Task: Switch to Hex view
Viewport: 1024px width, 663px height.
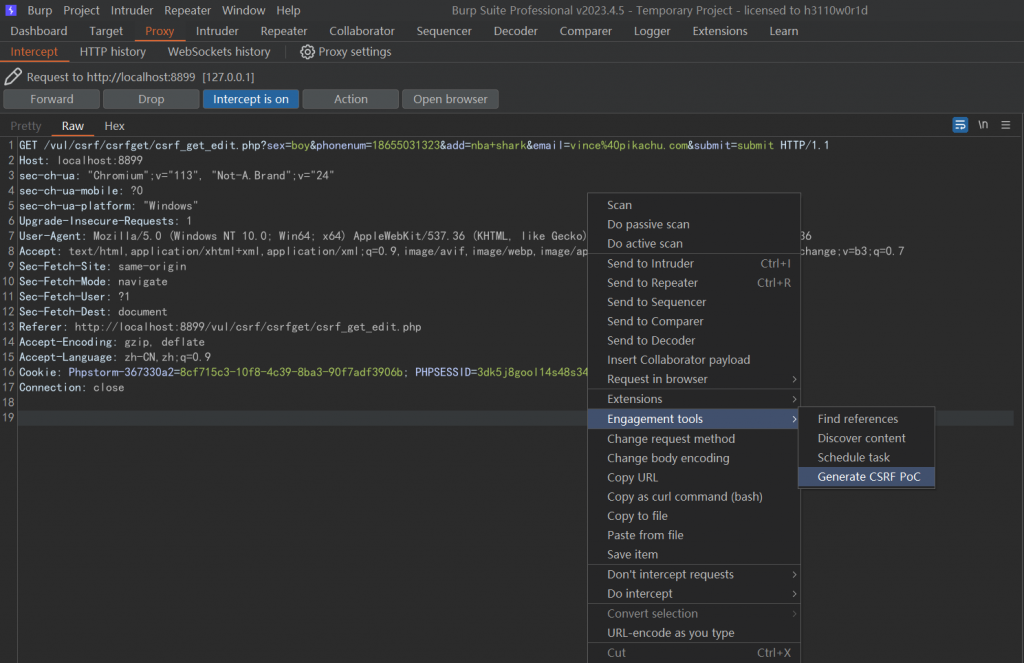Action: [x=115, y=126]
